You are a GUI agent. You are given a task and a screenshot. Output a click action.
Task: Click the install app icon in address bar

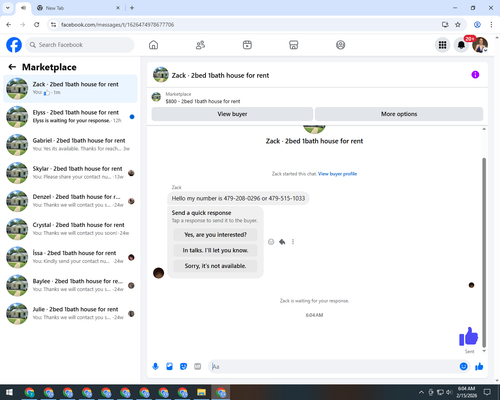(445, 25)
